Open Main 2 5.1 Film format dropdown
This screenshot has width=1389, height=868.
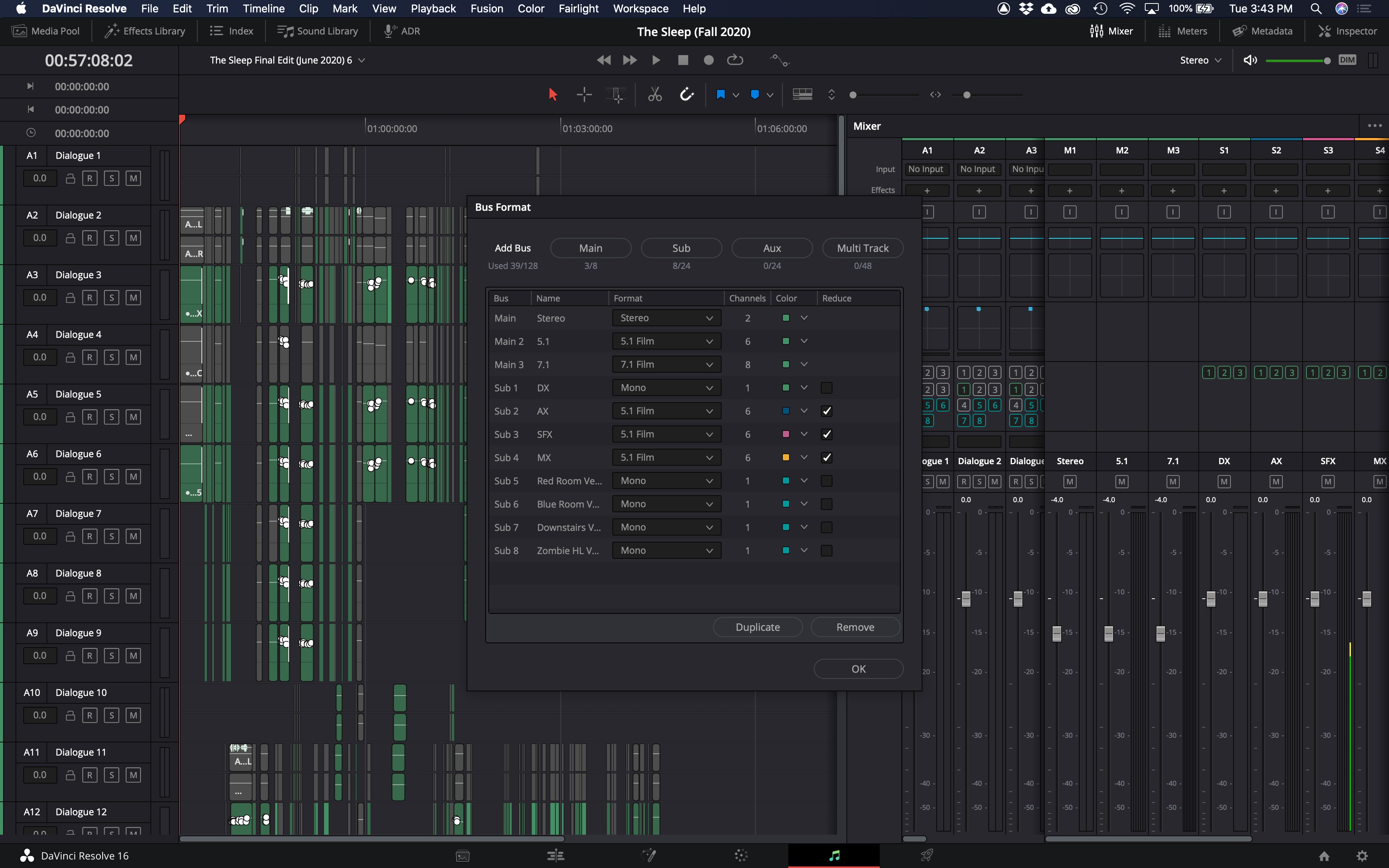pos(666,341)
